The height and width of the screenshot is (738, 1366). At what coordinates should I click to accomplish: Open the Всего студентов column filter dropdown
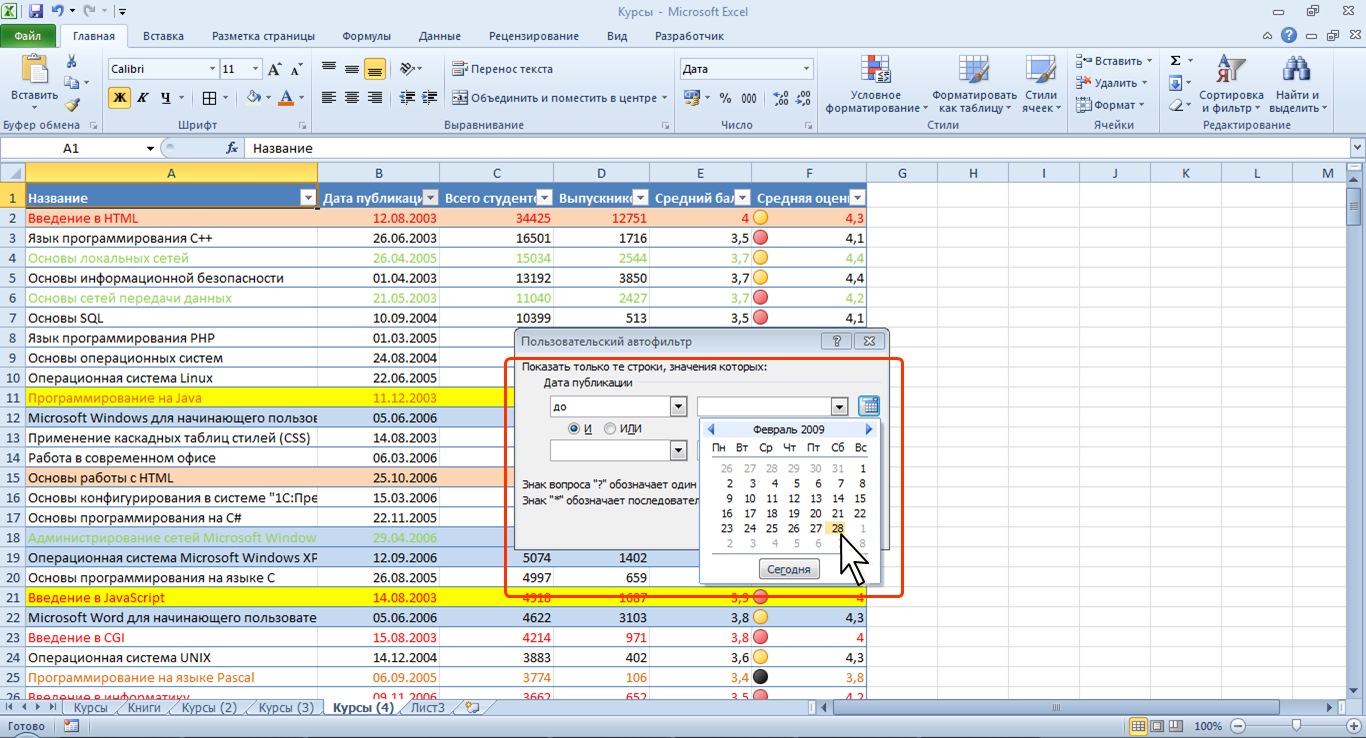[545, 198]
